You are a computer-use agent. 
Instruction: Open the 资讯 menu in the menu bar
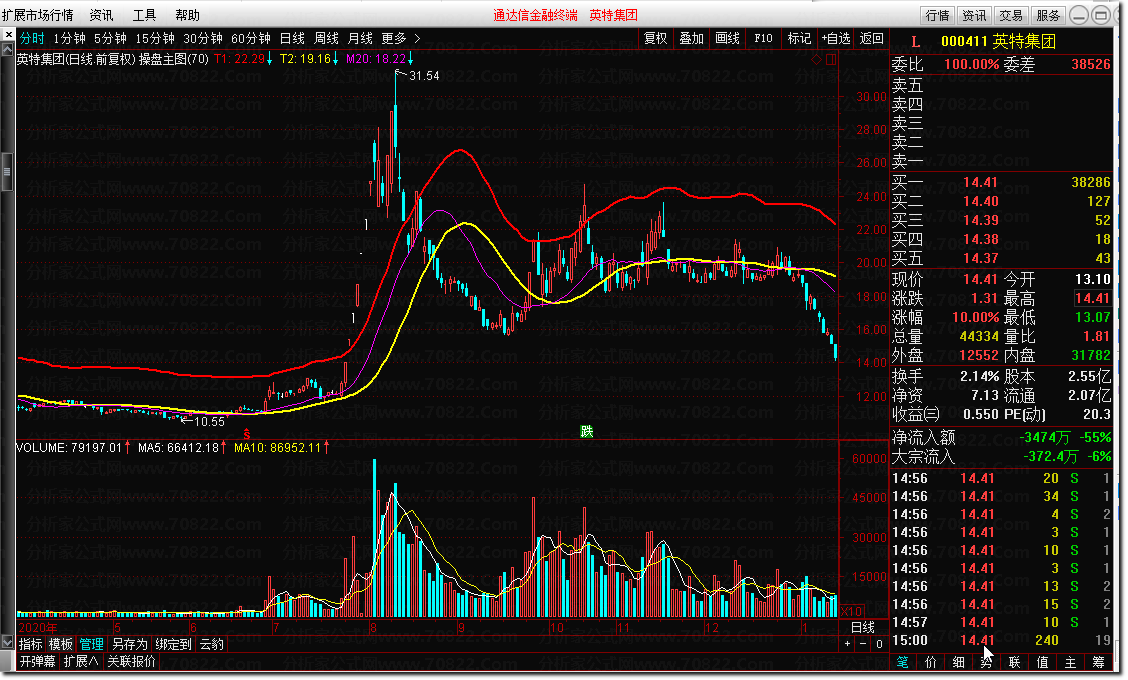pyautogui.click(x=101, y=14)
